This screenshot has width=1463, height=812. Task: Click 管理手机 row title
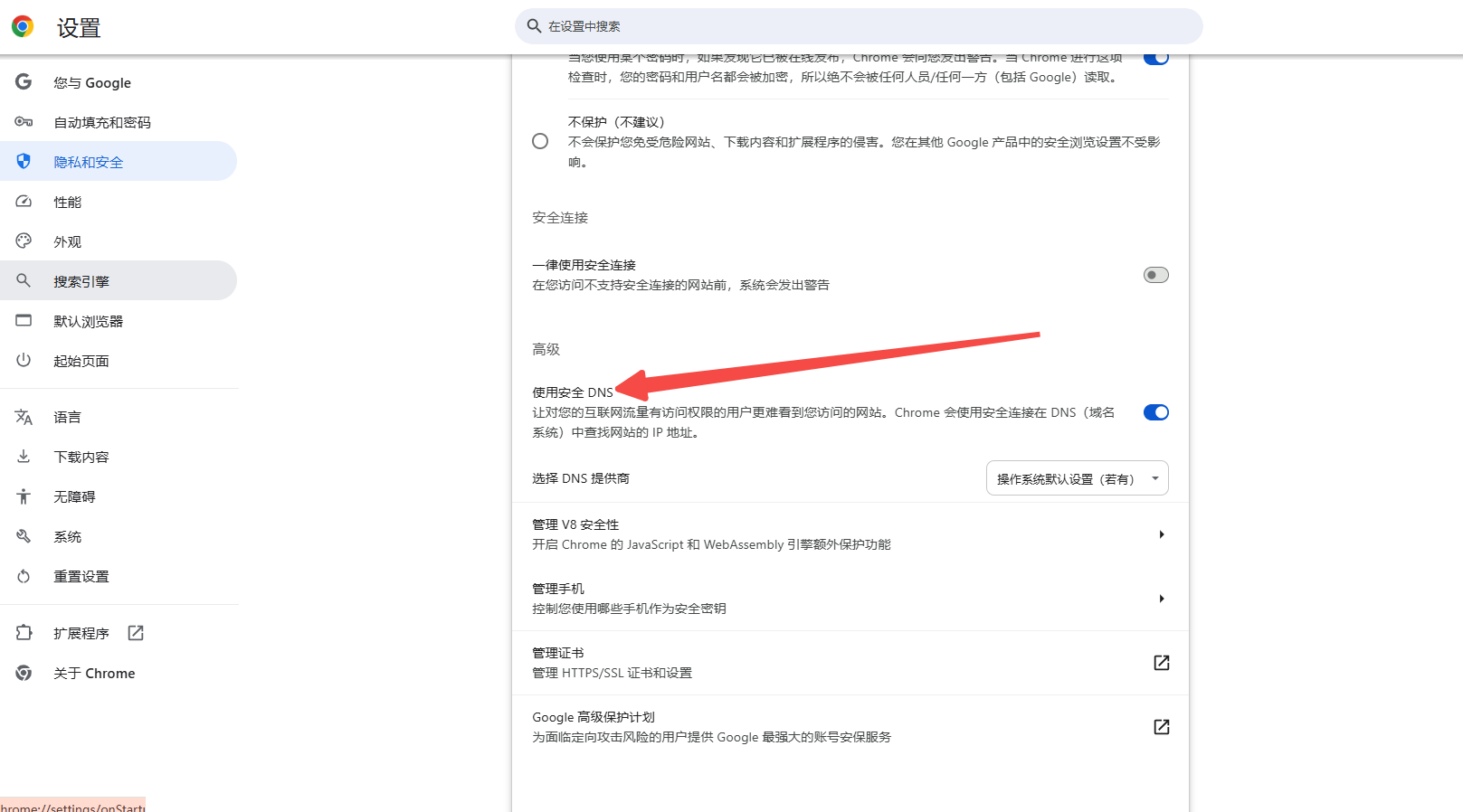557,589
